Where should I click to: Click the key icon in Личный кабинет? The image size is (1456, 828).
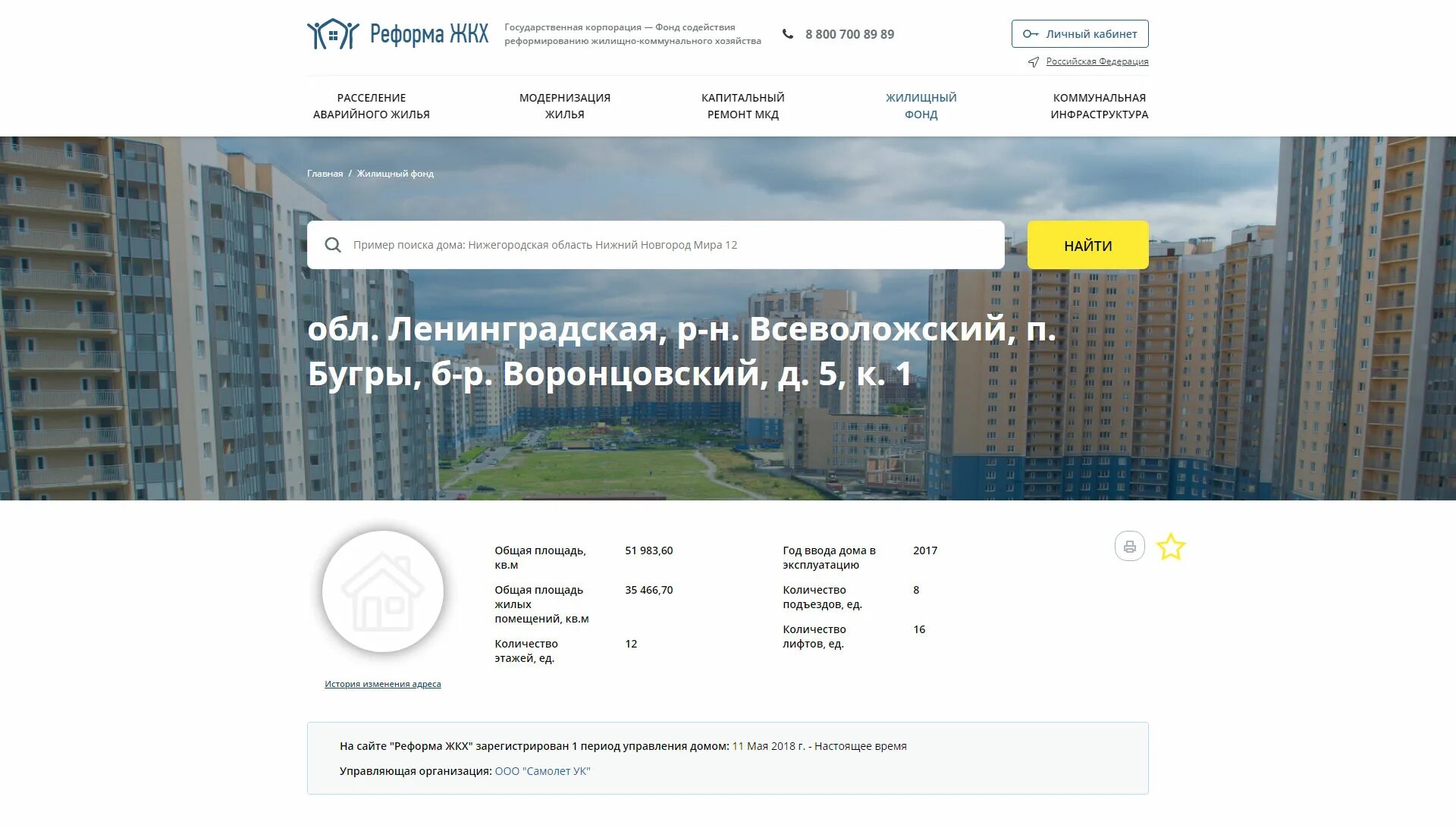(x=1030, y=34)
